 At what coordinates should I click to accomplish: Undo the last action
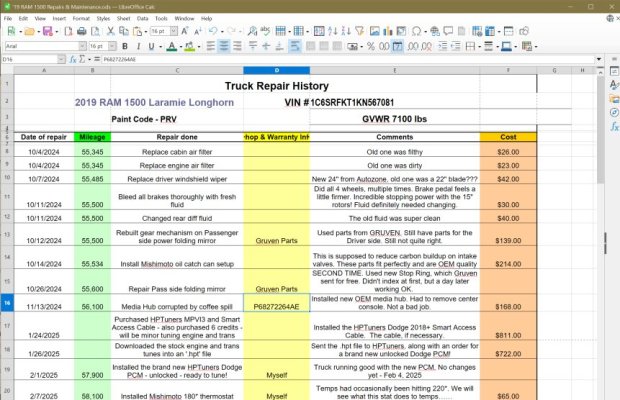[214, 31]
